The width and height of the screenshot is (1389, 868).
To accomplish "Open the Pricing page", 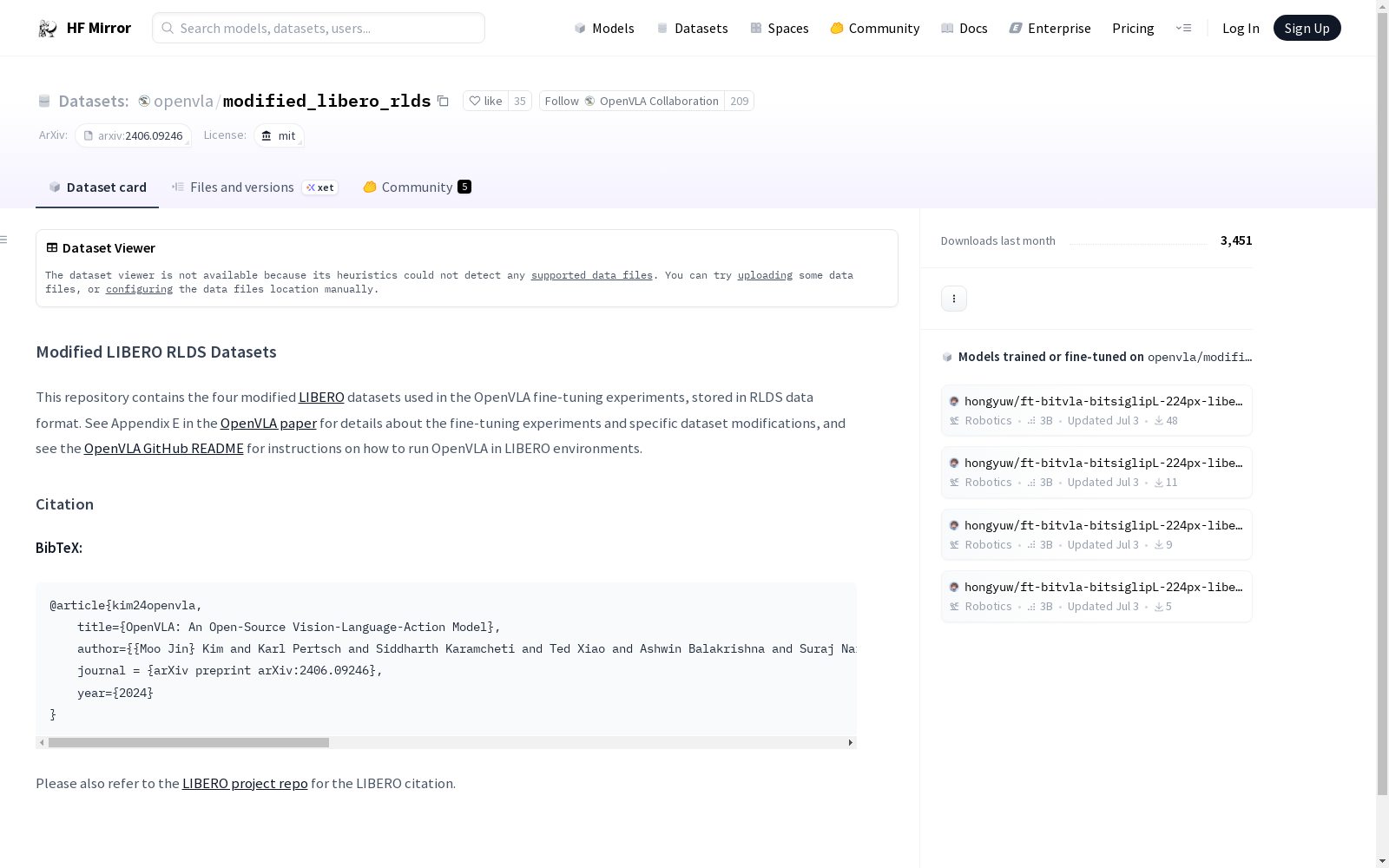I will pos(1133,28).
